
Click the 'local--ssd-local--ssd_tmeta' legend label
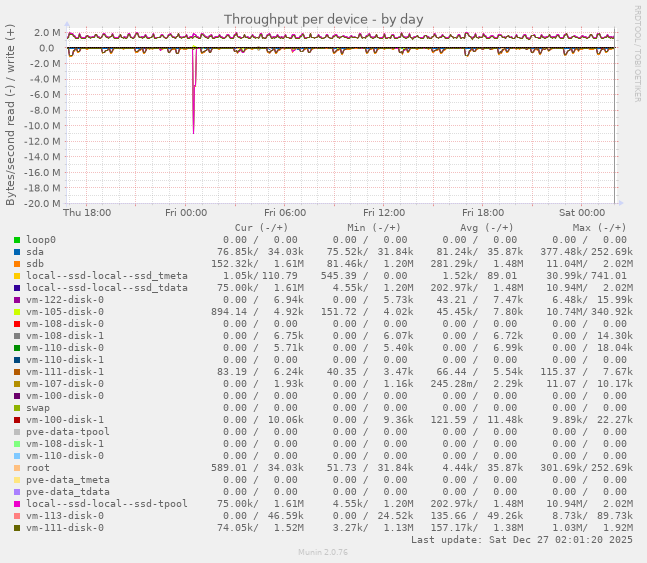pos(107,276)
